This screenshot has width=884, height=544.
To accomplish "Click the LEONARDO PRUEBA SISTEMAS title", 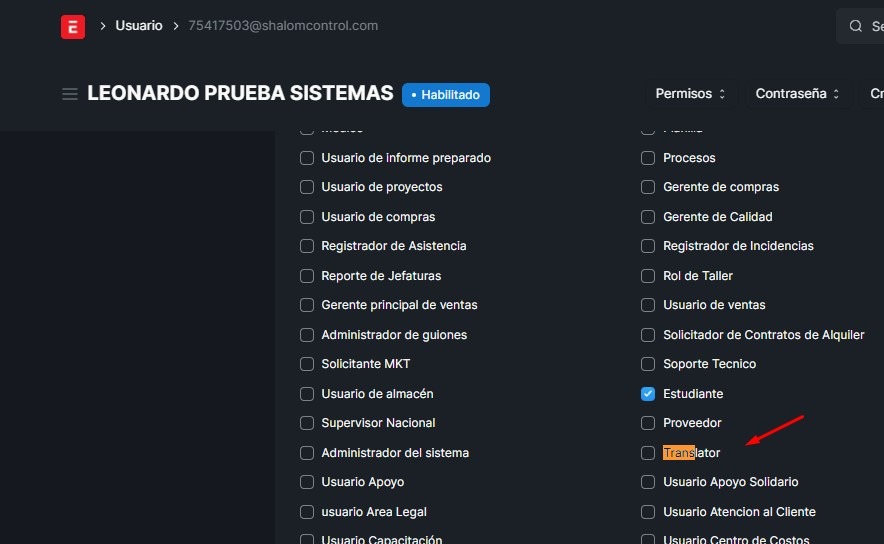I will 240,94.
